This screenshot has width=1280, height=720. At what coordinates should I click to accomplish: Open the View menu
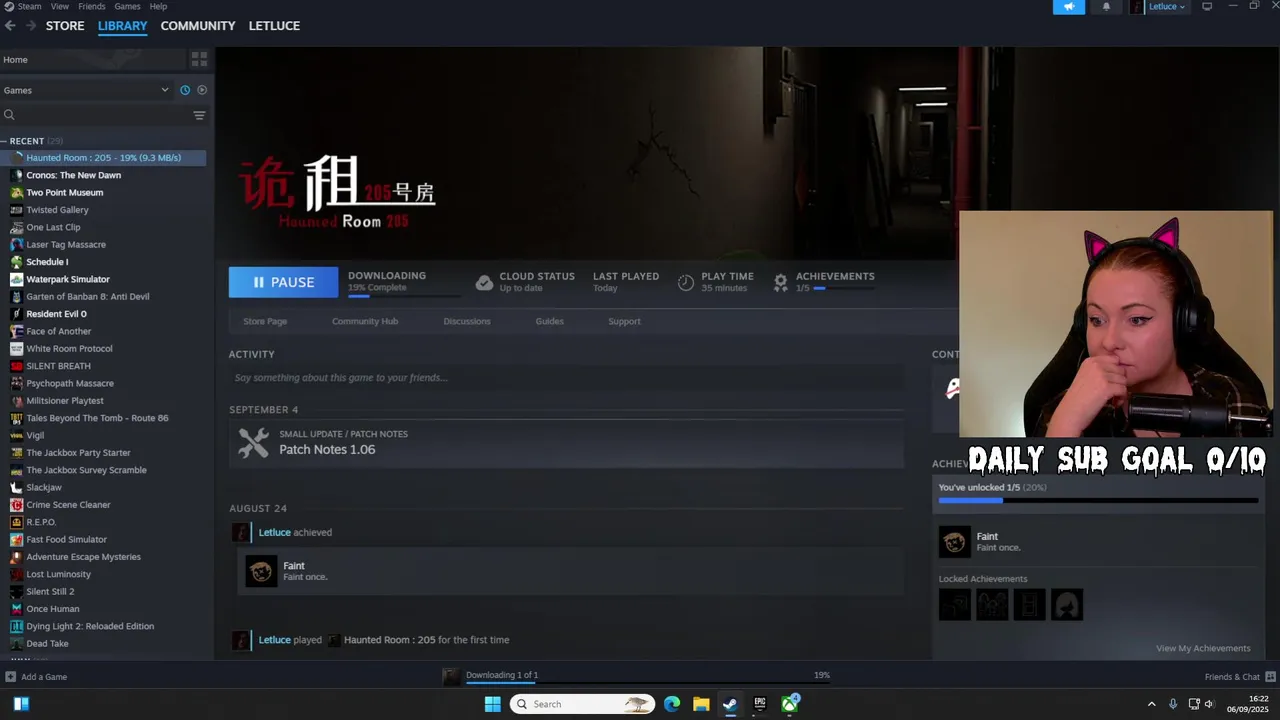(x=60, y=6)
